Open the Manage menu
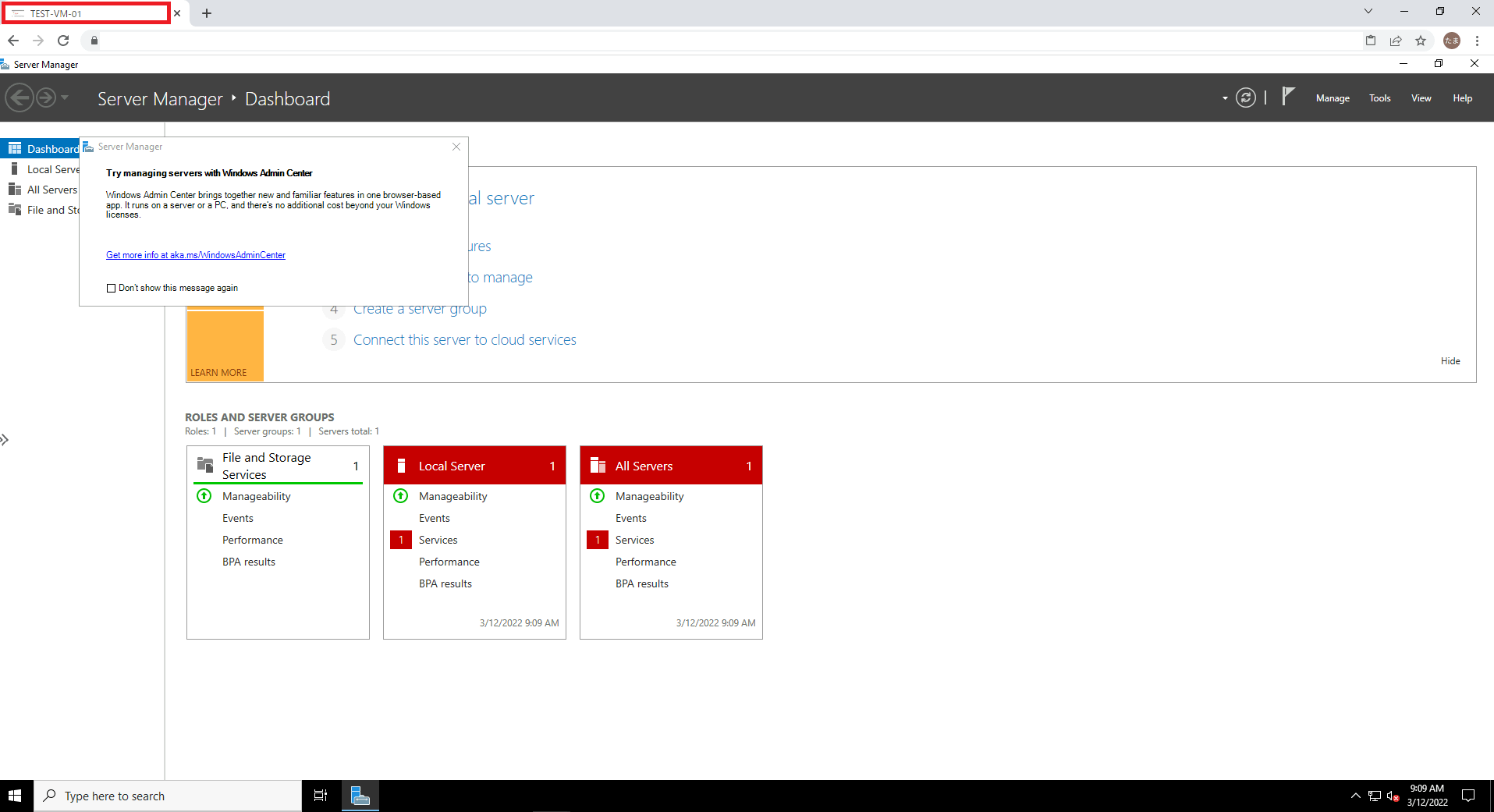 tap(1333, 98)
